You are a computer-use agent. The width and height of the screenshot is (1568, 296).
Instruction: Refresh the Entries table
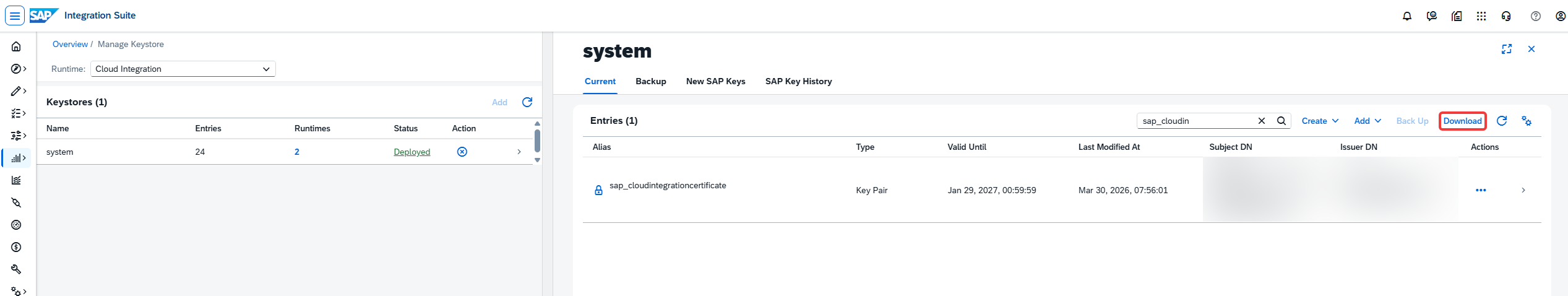[x=1502, y=121]
